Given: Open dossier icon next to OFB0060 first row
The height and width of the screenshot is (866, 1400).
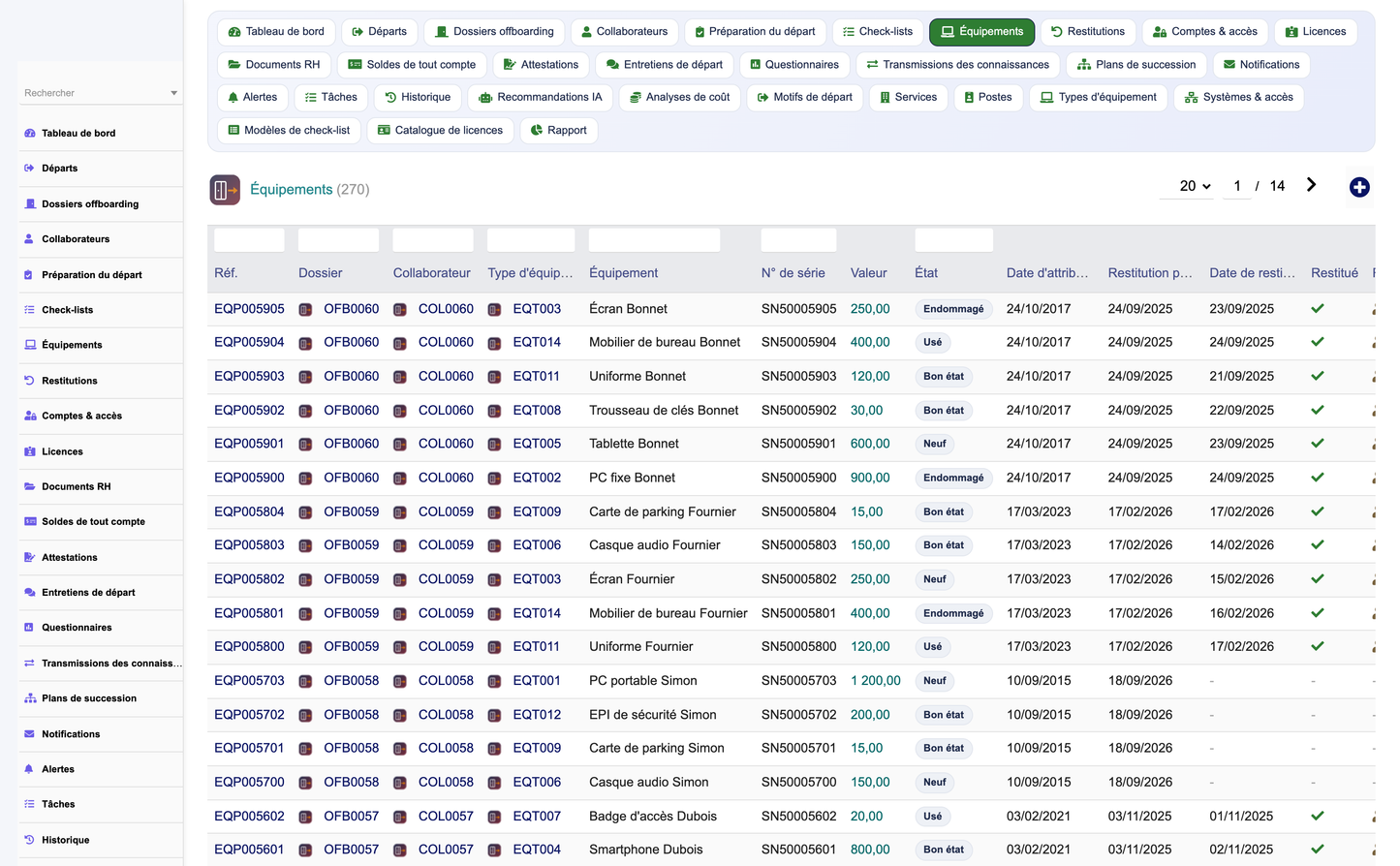Looking at the screenshot, I should point(305,310).
